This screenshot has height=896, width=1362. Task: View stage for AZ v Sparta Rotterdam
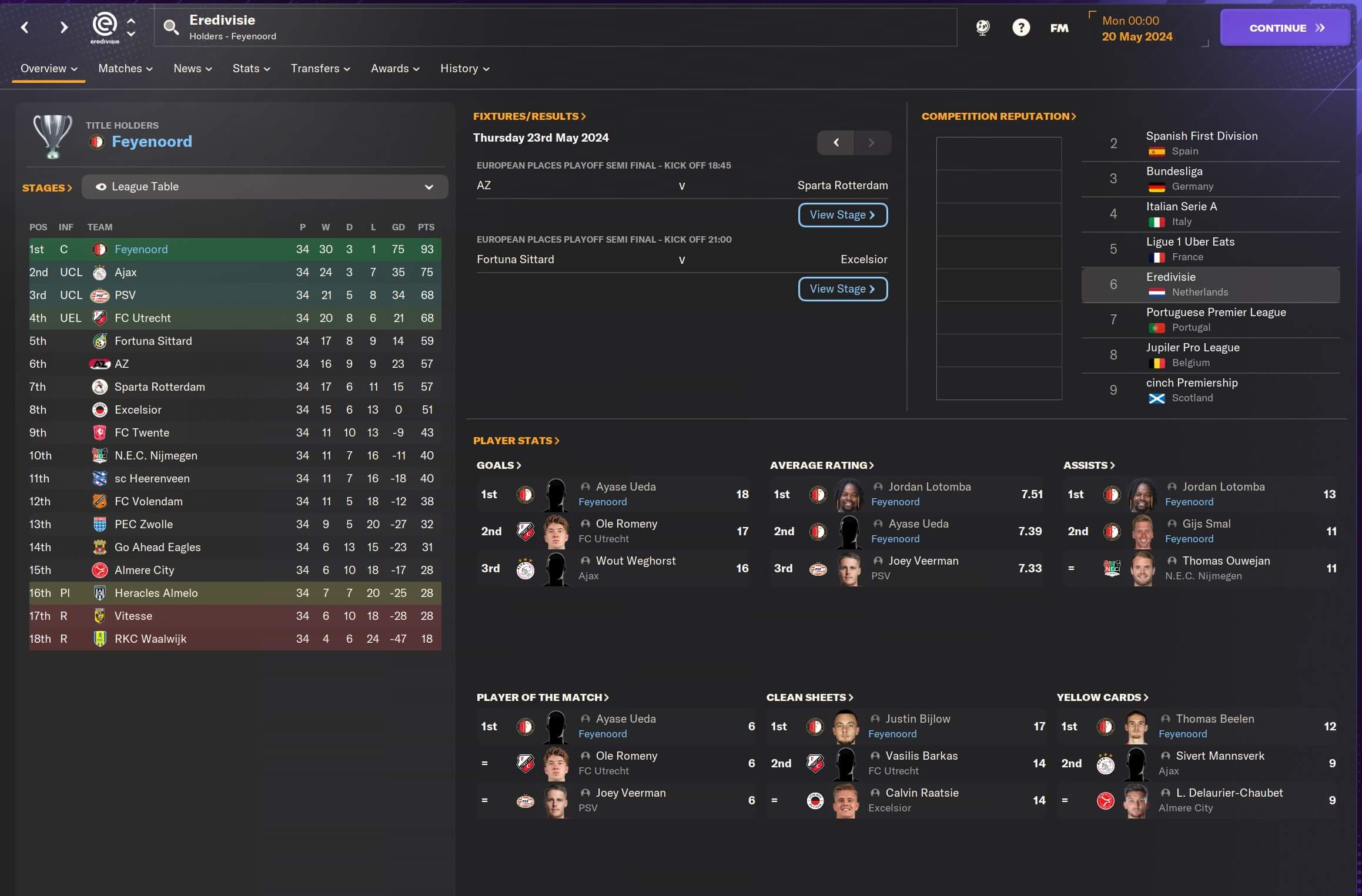(843, 215)
